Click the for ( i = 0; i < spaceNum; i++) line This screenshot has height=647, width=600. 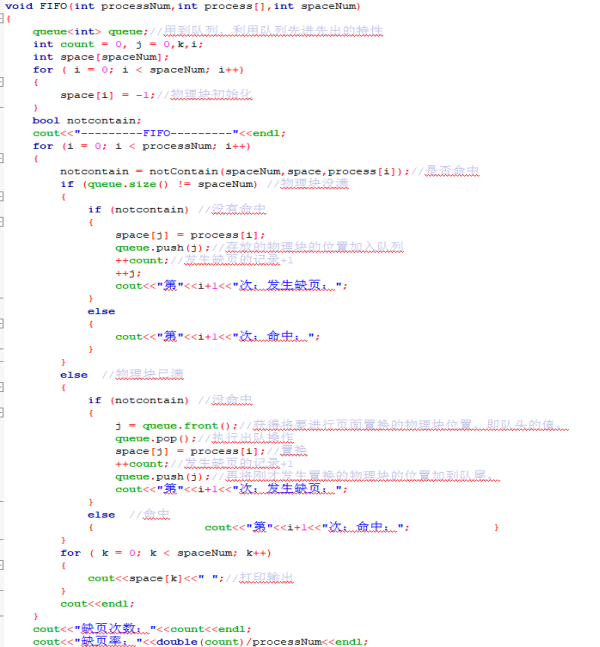coord(138,70)
